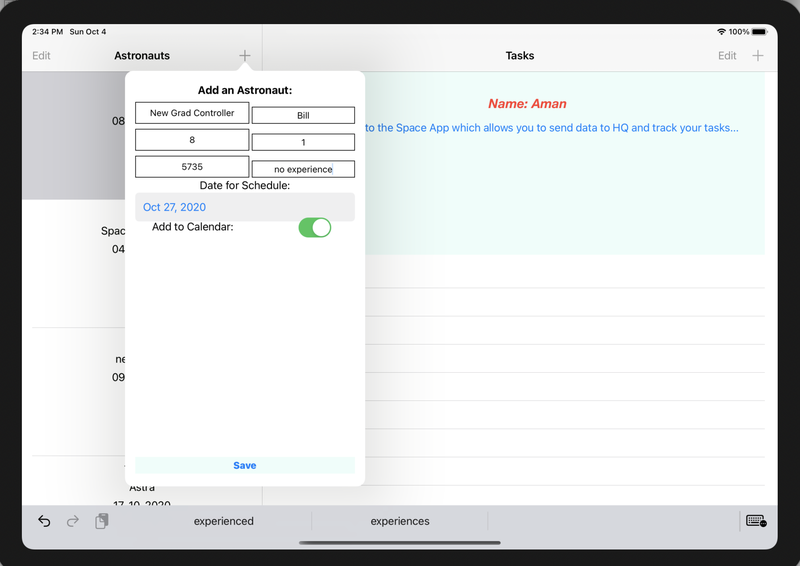Check the Wi-Fi status icon
The image size is (800, 566).
pyautogui.click(x=721, y=32)
